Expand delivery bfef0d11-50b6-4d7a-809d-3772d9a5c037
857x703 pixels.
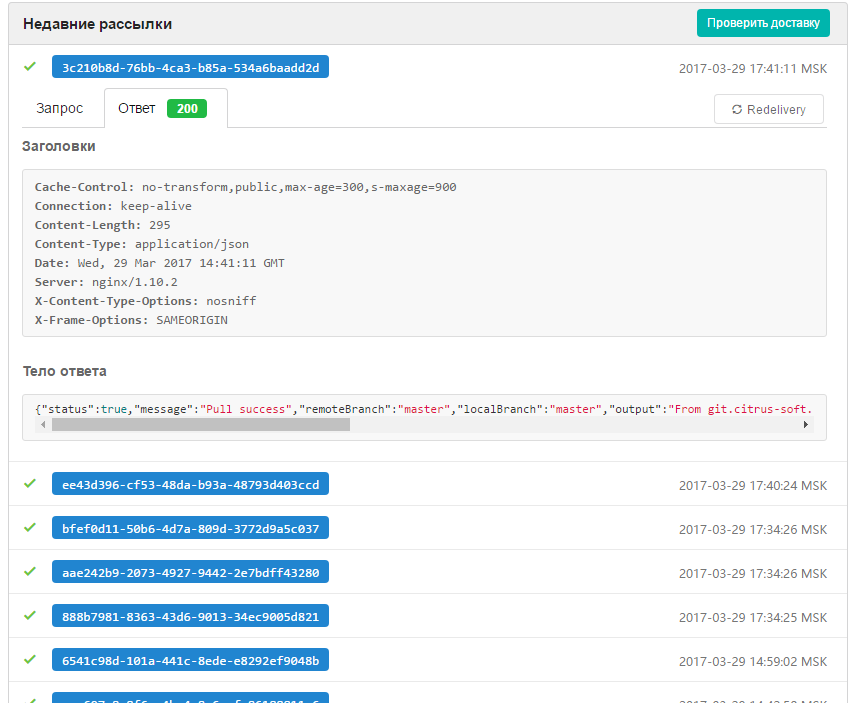(190, 529)
